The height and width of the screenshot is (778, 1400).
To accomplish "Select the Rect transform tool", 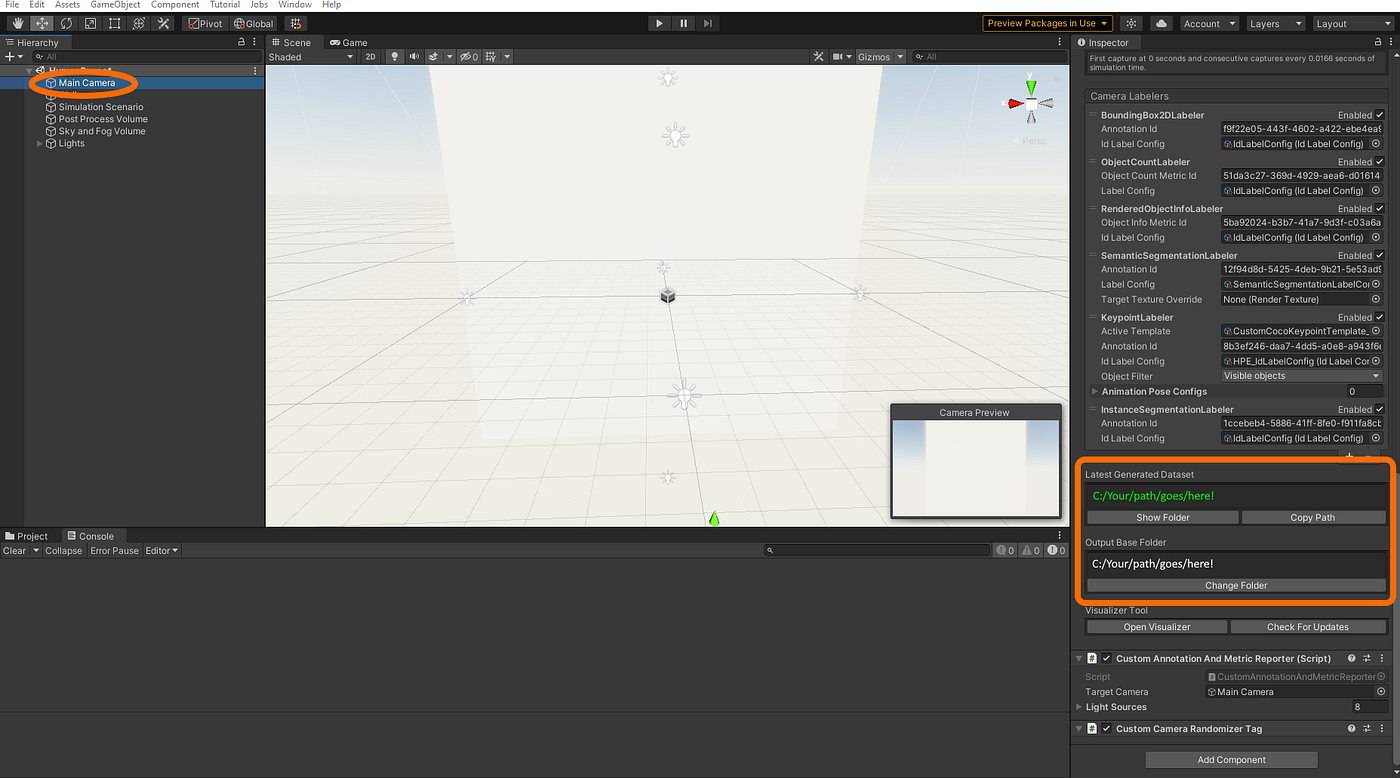I will (115, 23).
